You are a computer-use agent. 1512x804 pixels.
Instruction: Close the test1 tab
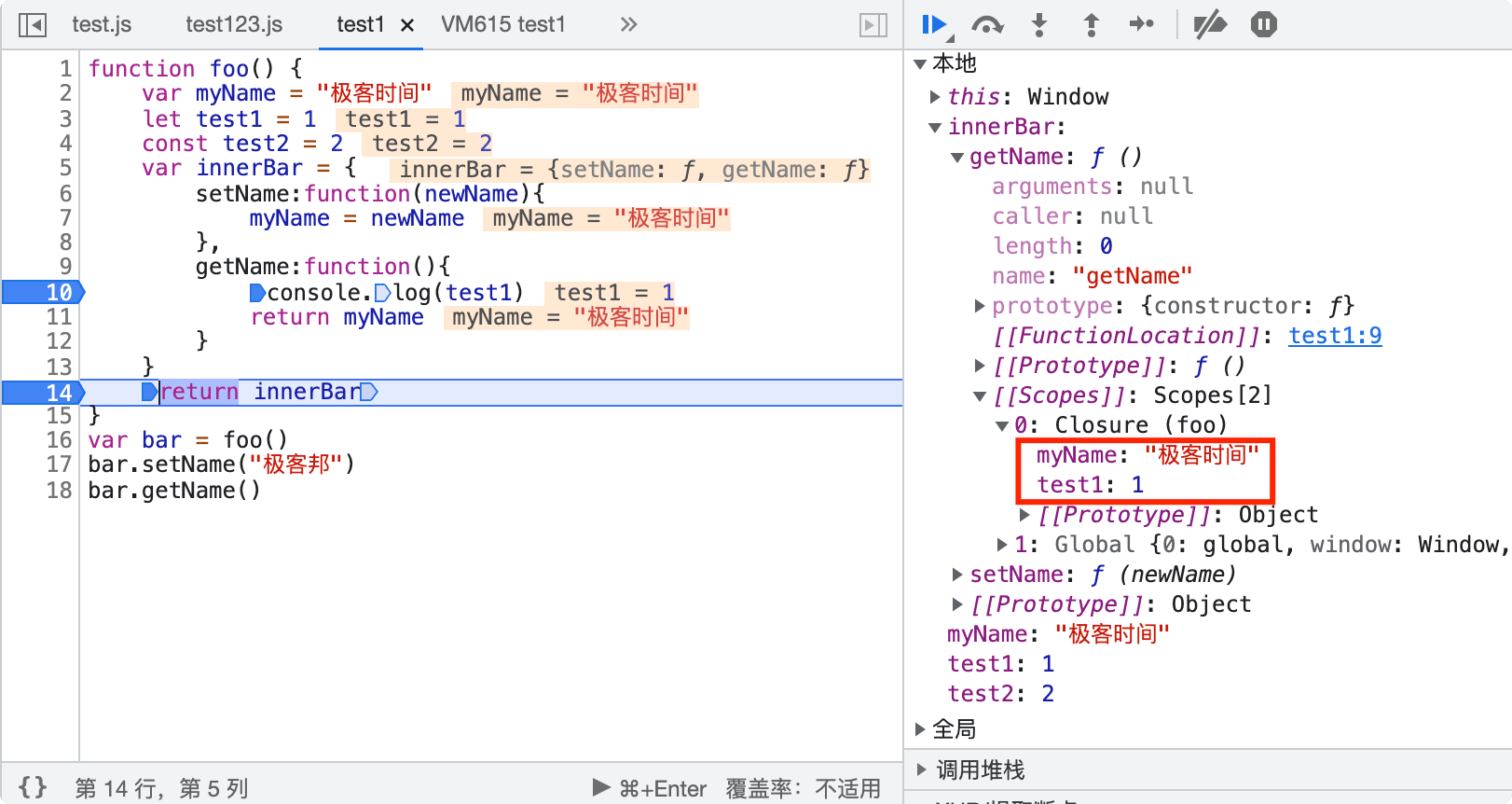click(407, 26)
